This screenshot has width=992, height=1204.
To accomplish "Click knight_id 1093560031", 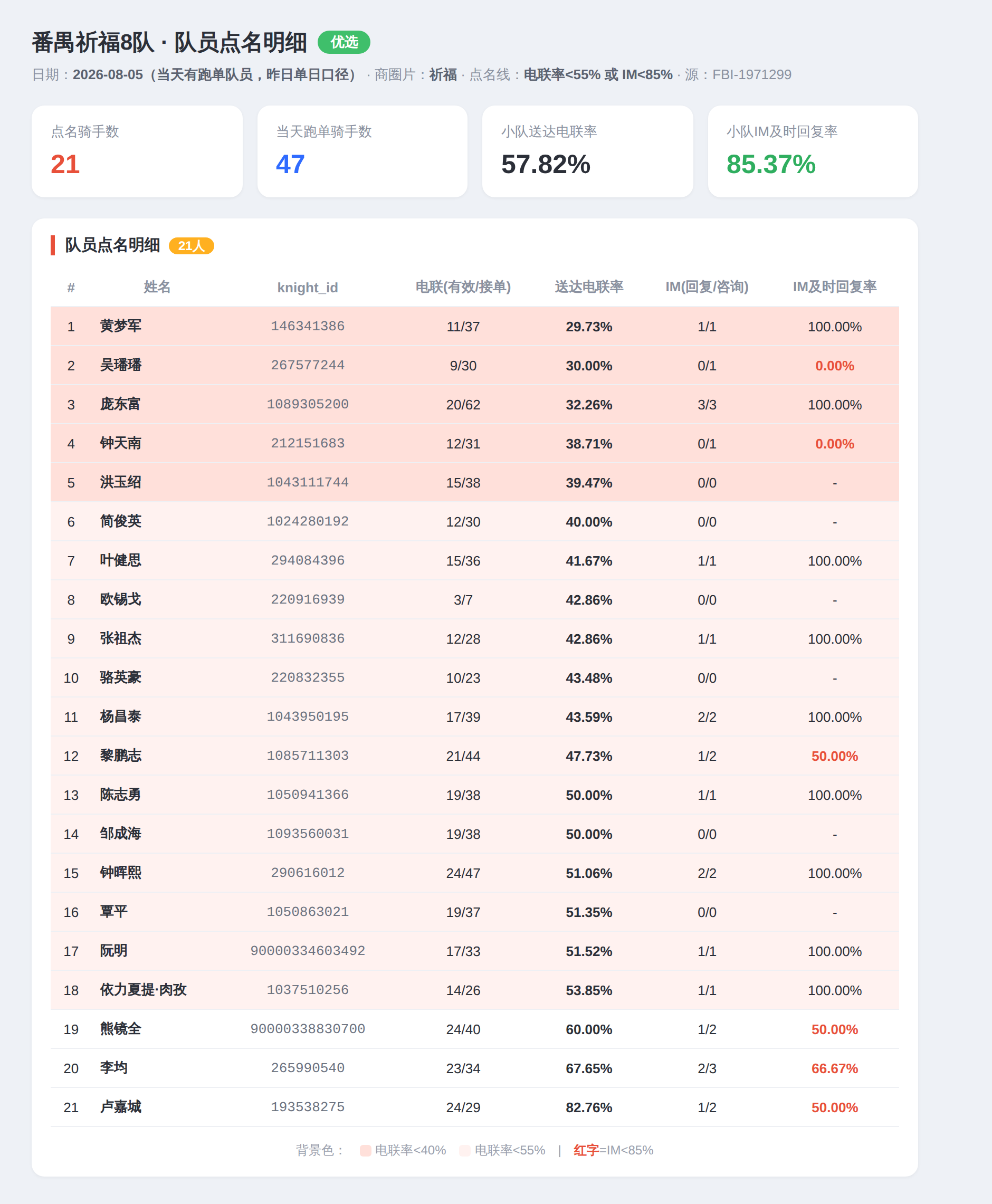I will (308, 834).
